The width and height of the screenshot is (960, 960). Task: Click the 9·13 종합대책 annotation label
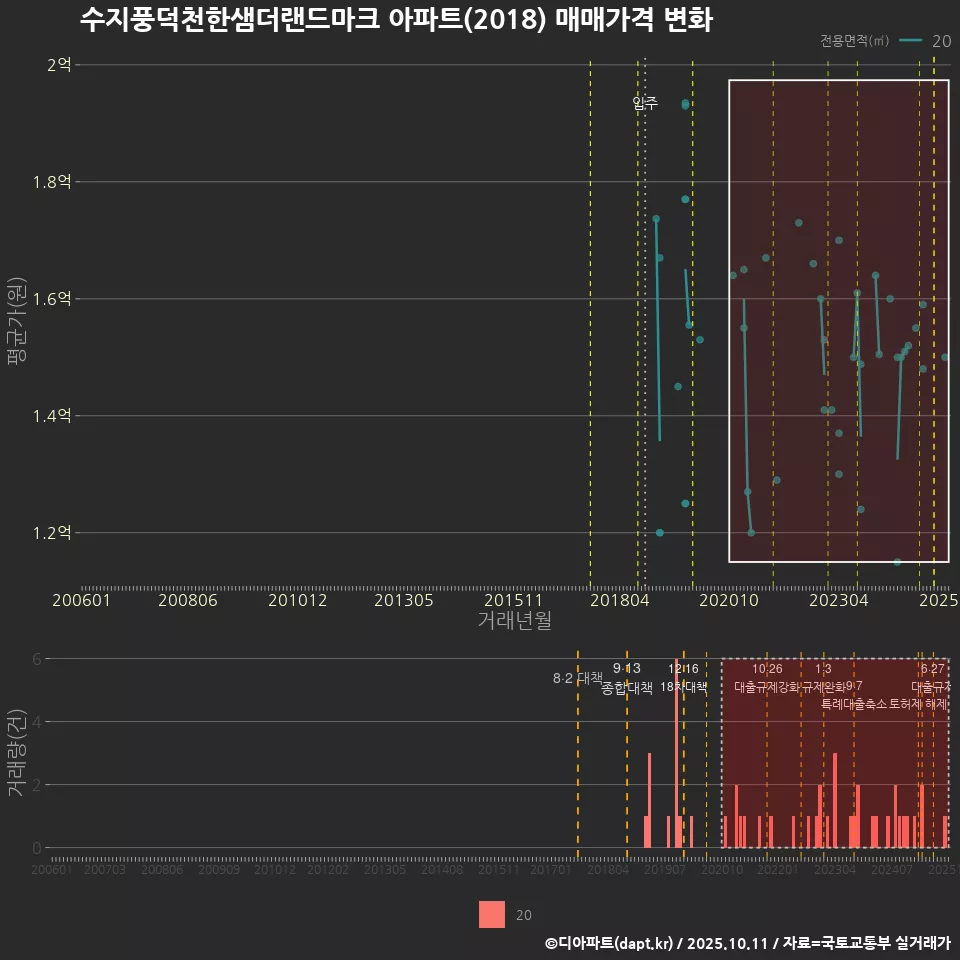coord(626,677)
